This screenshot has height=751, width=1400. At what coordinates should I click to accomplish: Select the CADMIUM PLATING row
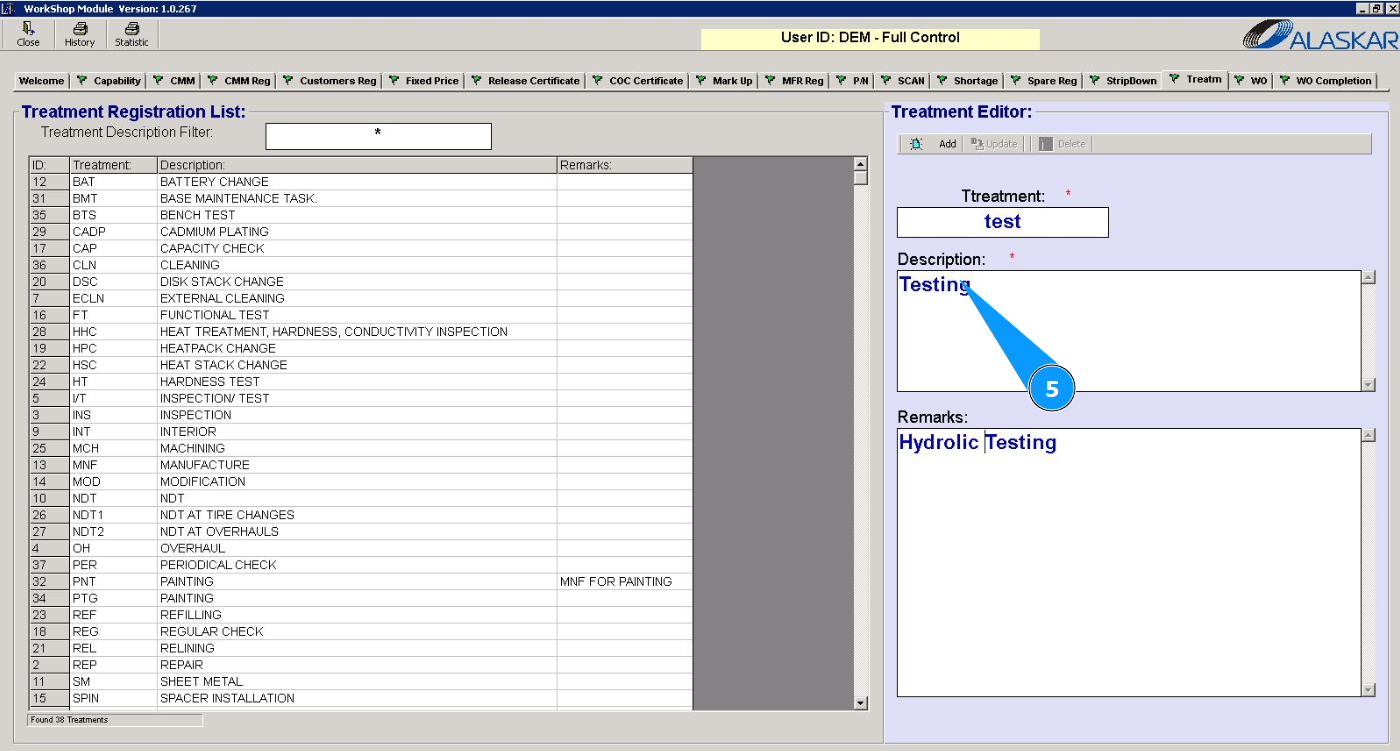point(360,232)
